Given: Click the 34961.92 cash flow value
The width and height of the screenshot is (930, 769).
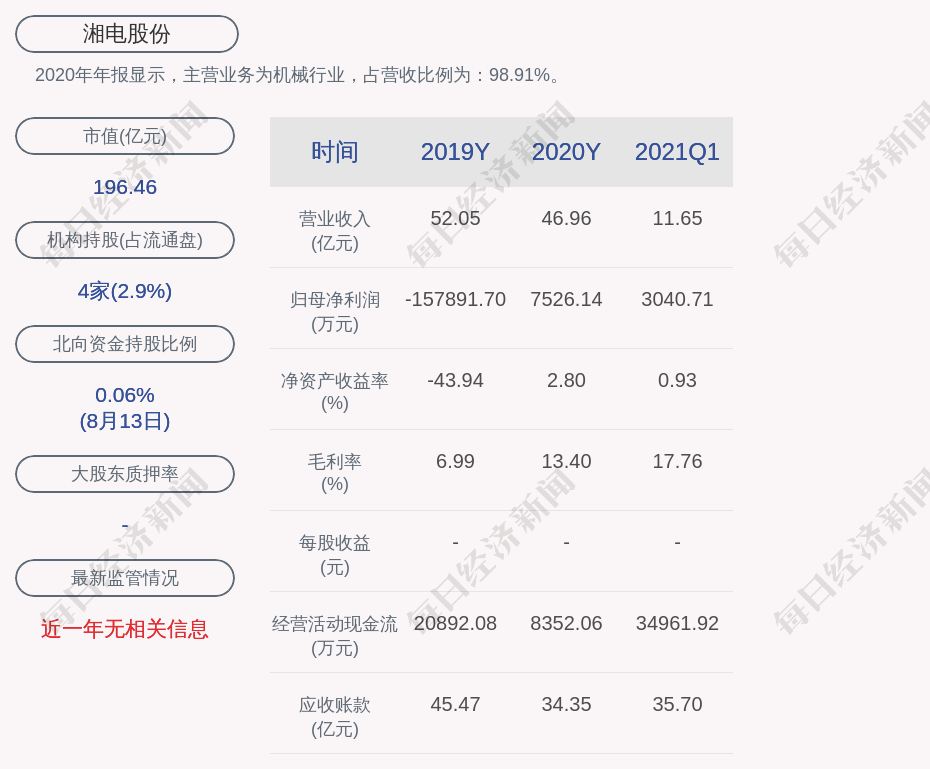Looking at the screenshot, I should click(677, 623).
